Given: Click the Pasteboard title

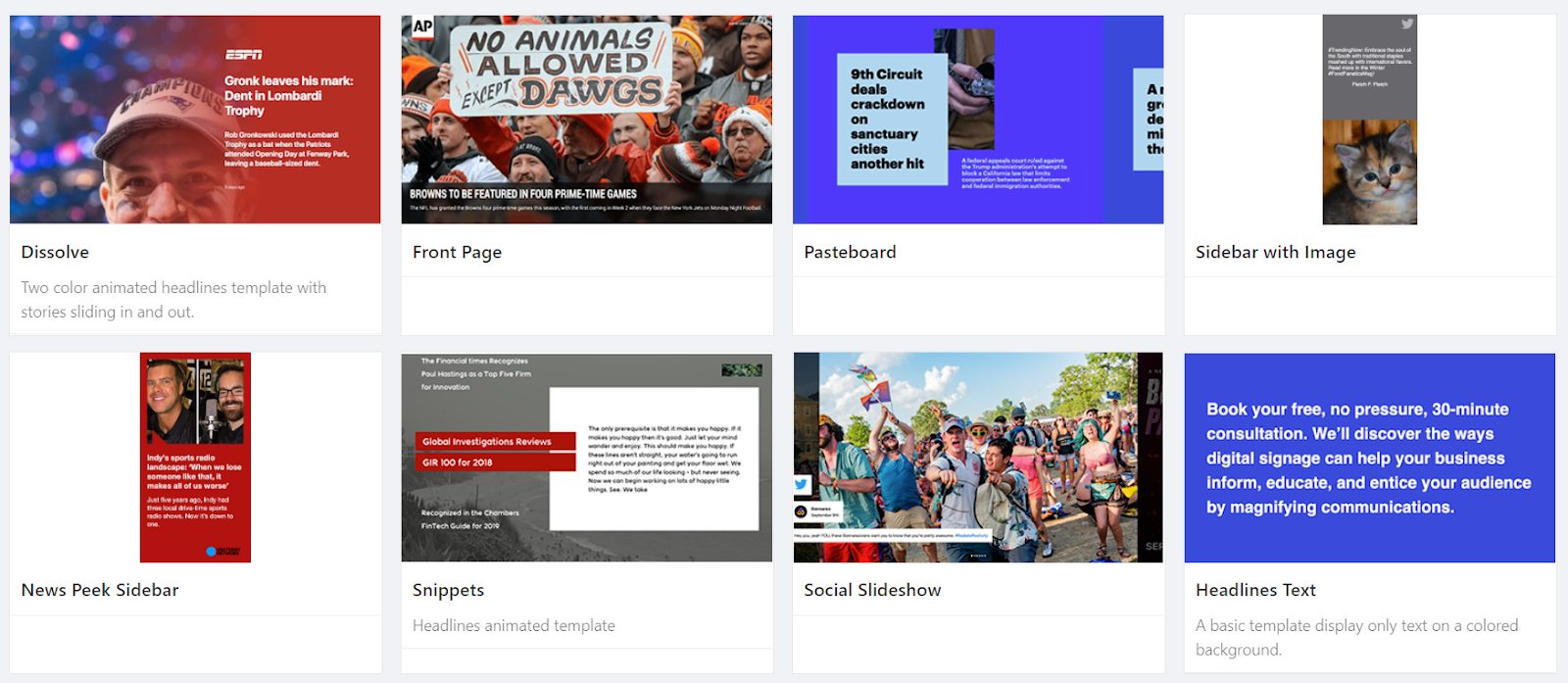Looking at the screenshot, I should (x=850, y=252).
